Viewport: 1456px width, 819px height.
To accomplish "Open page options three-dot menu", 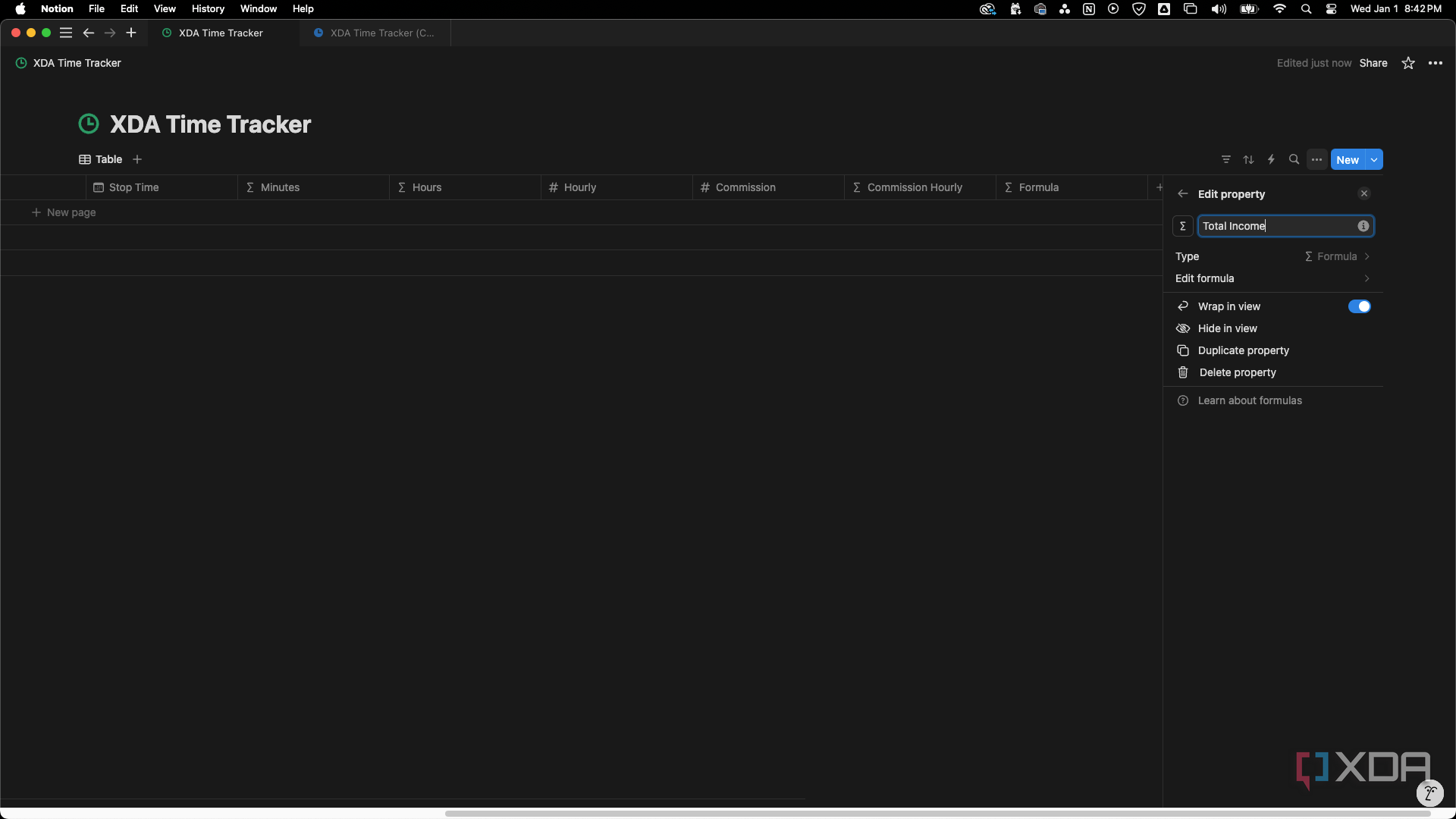I will (x=1436, y=63).
